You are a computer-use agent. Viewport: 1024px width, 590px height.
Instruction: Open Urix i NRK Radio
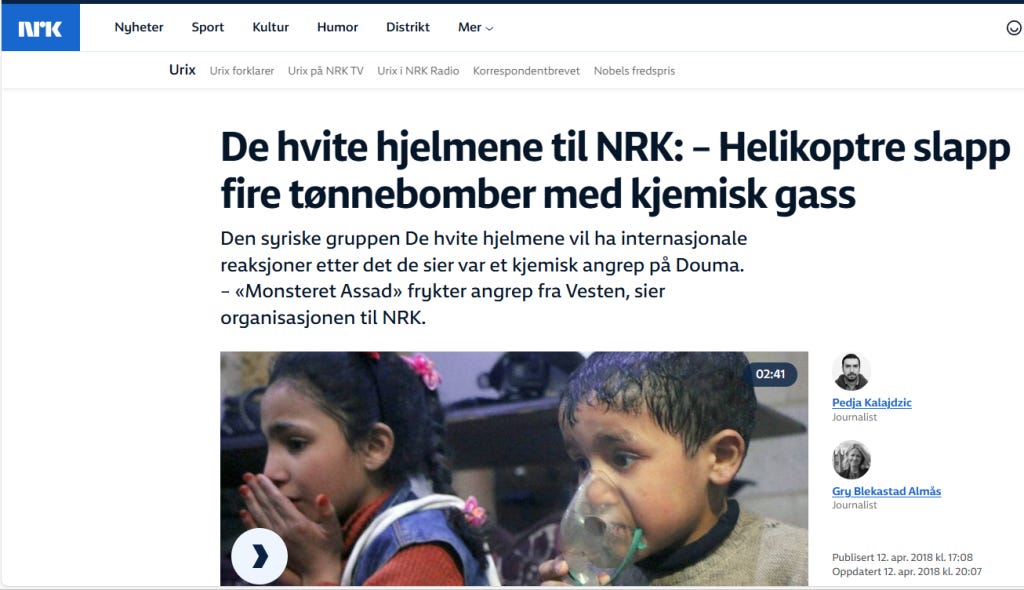(x=418, y=71)
